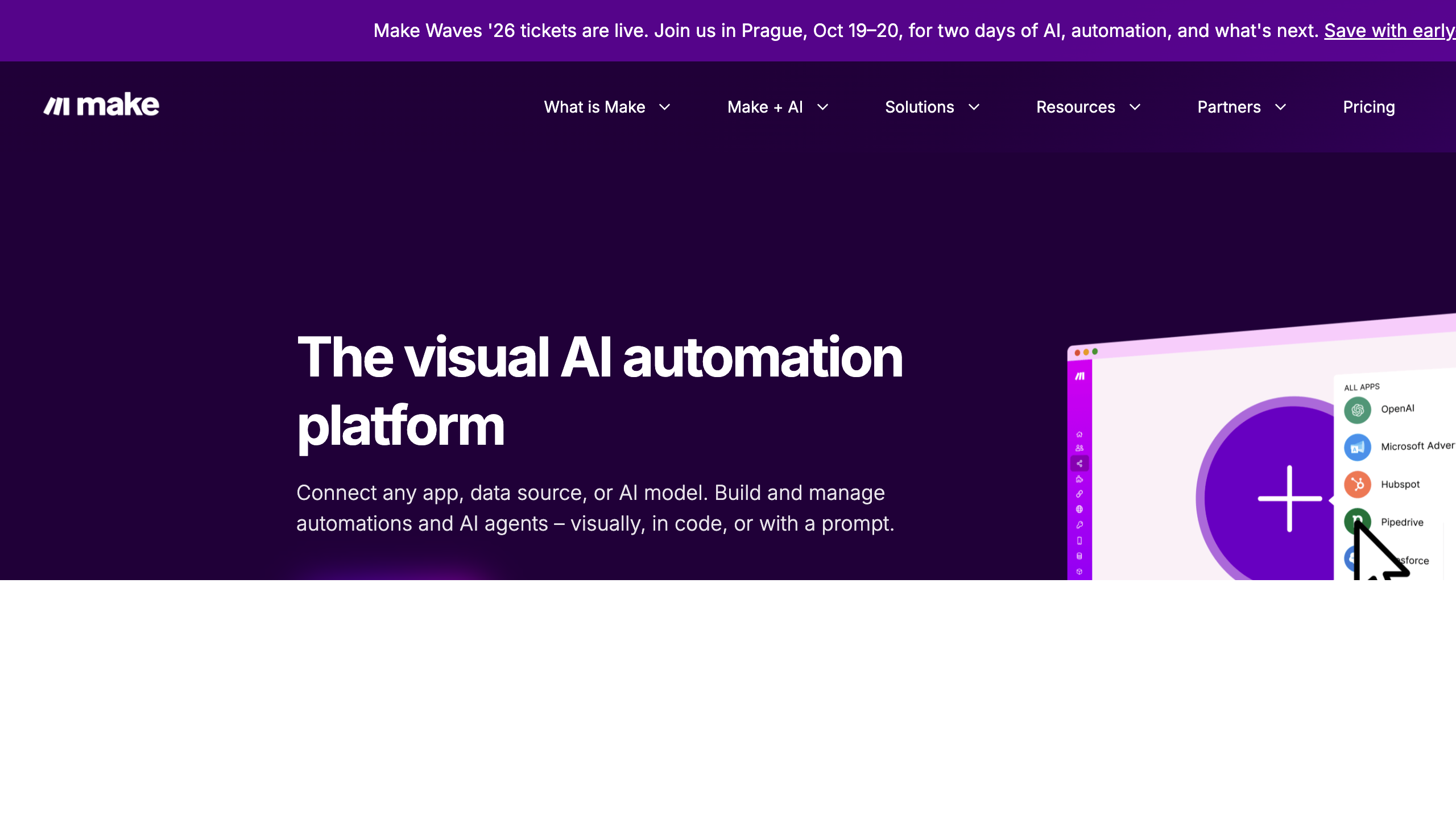Open the cube icon in mockup sidebar
Viewport: 1456px width, 819px height.
(x=1079, y=572)
